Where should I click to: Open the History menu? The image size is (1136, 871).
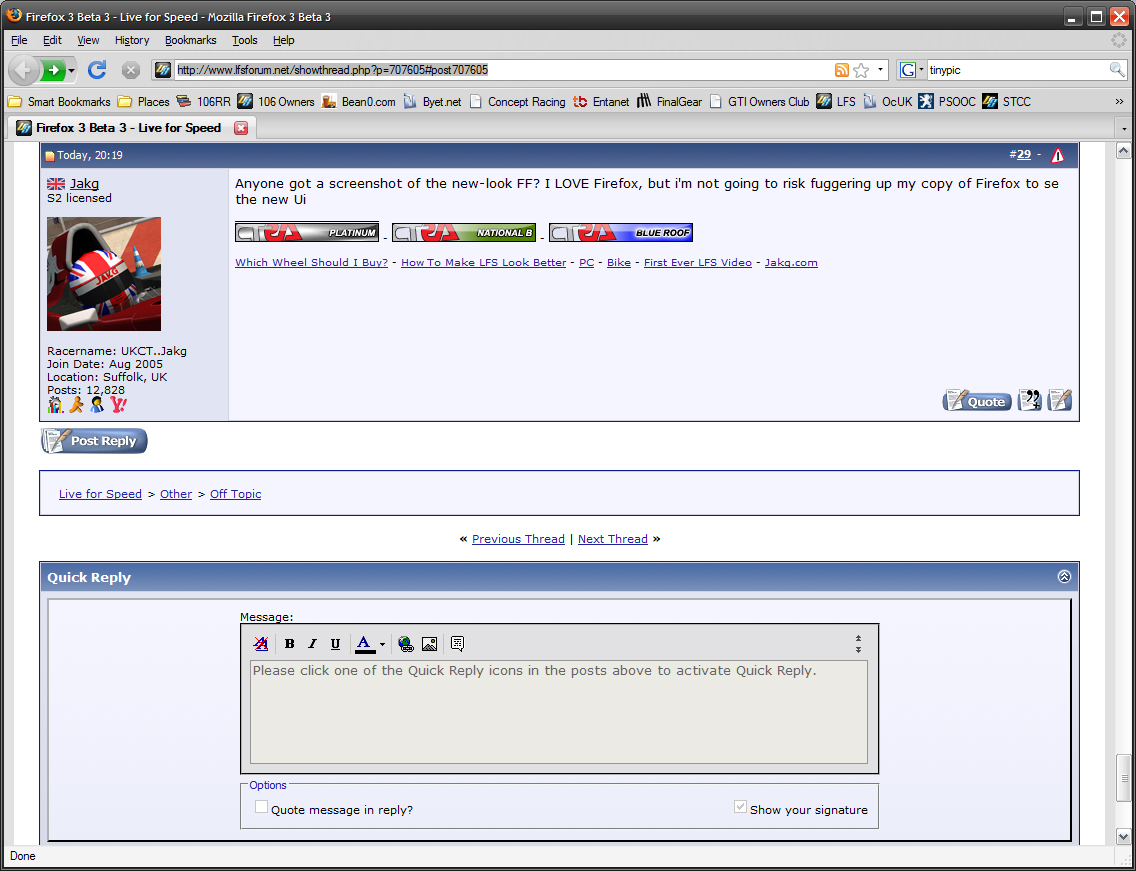(132, 41)
